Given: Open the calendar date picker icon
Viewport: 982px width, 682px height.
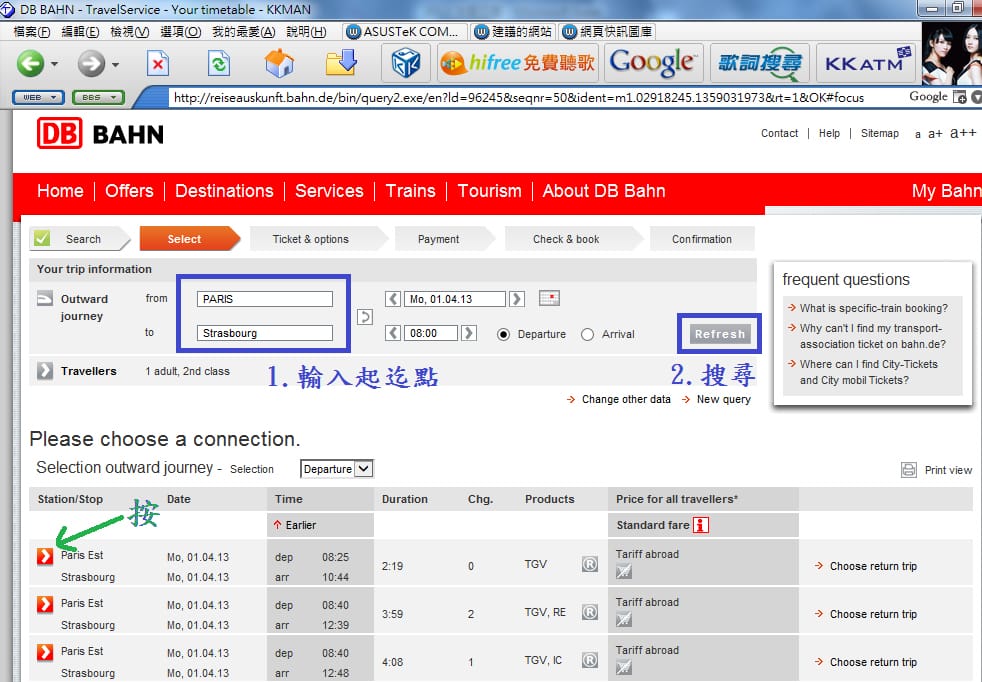Looking at the screenshot, I should click(549, 298).
